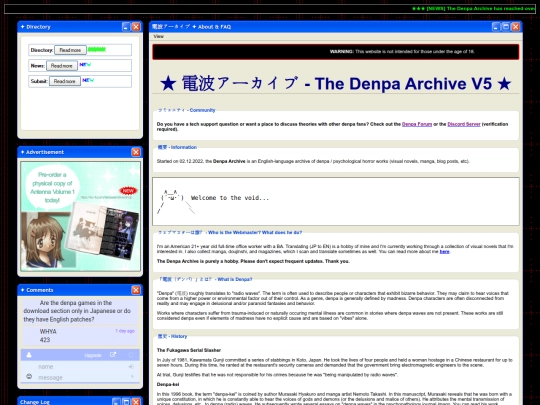Click the History section heading
This screenshot has height=405, width=540.
172,336
